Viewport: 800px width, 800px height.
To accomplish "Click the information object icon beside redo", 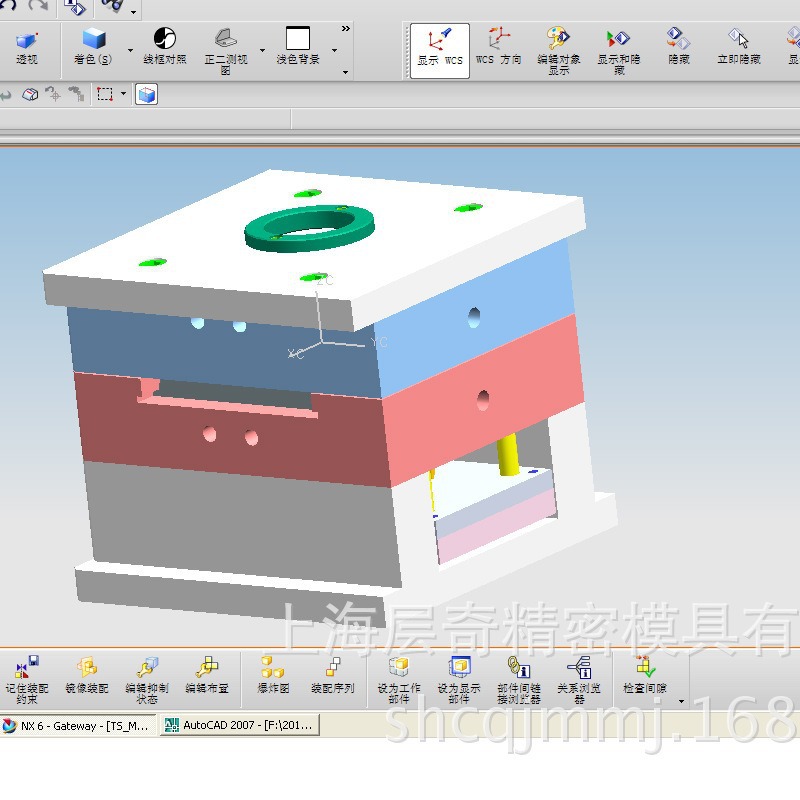I will (x=75, y=7).
